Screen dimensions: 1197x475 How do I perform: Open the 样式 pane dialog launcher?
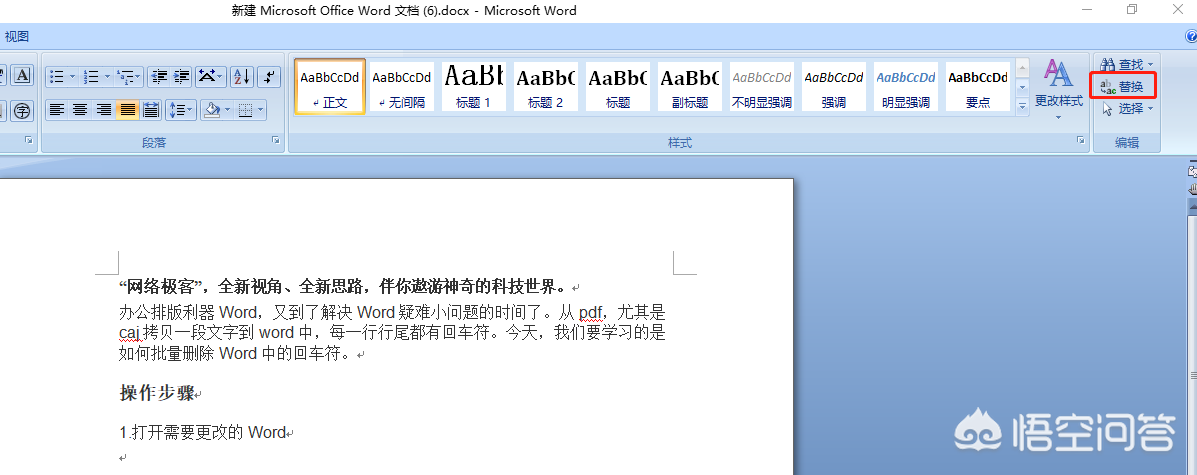[1080, 141]
